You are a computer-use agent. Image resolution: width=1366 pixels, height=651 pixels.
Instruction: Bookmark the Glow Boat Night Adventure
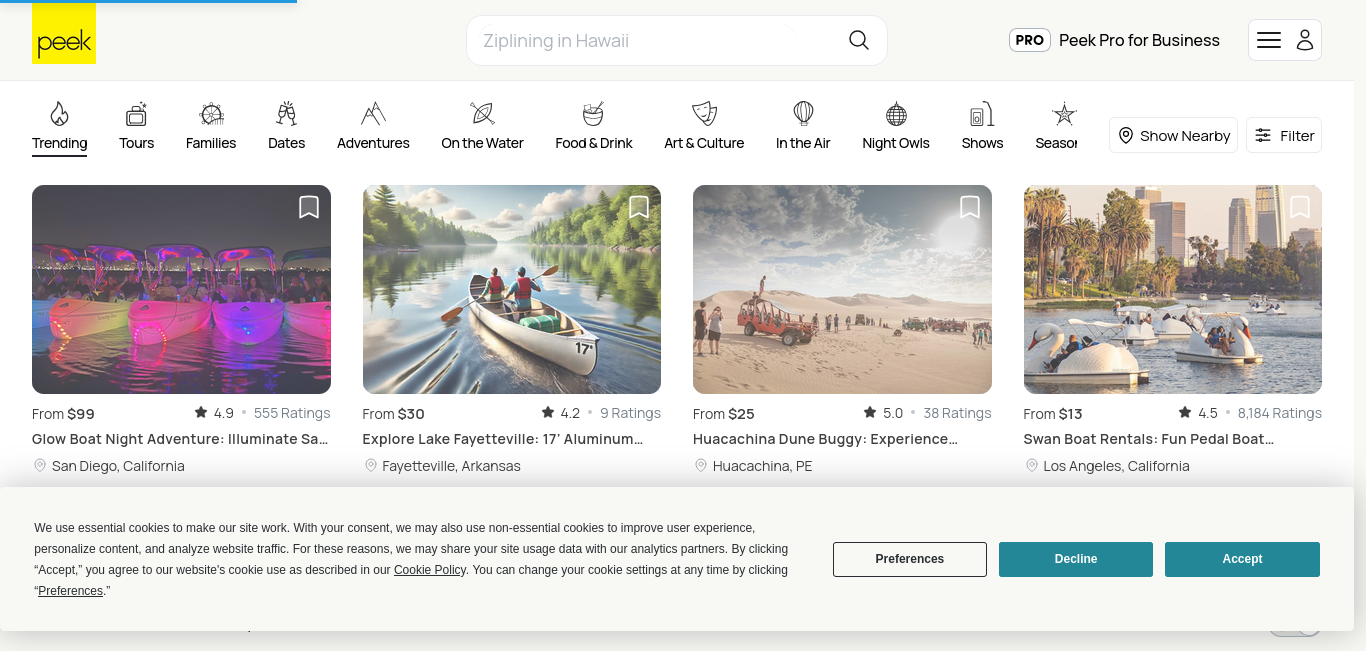pyautogui.click(x=309, y=207)
